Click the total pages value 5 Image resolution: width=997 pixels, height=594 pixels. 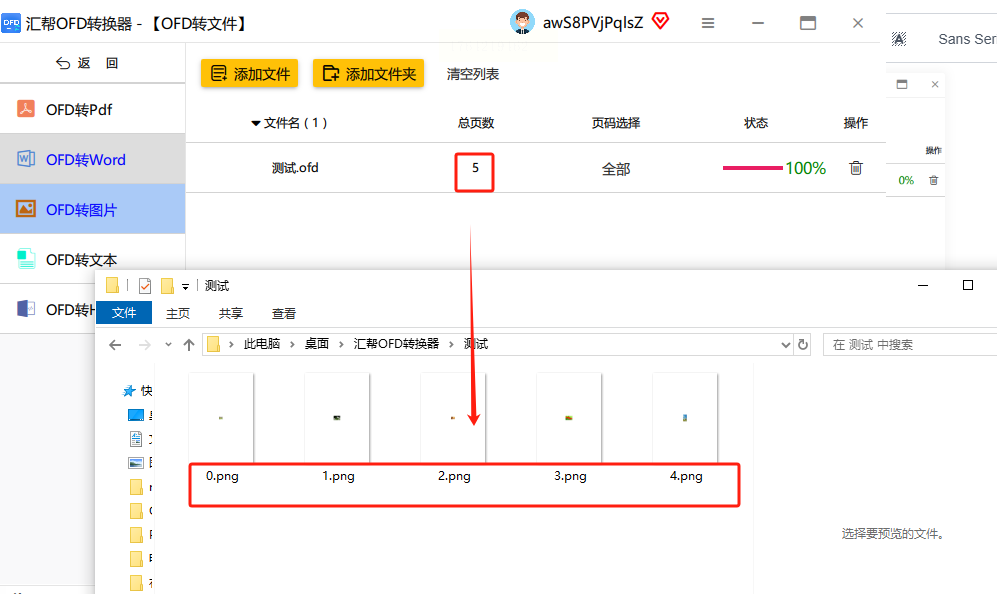(x=475, y=168)
